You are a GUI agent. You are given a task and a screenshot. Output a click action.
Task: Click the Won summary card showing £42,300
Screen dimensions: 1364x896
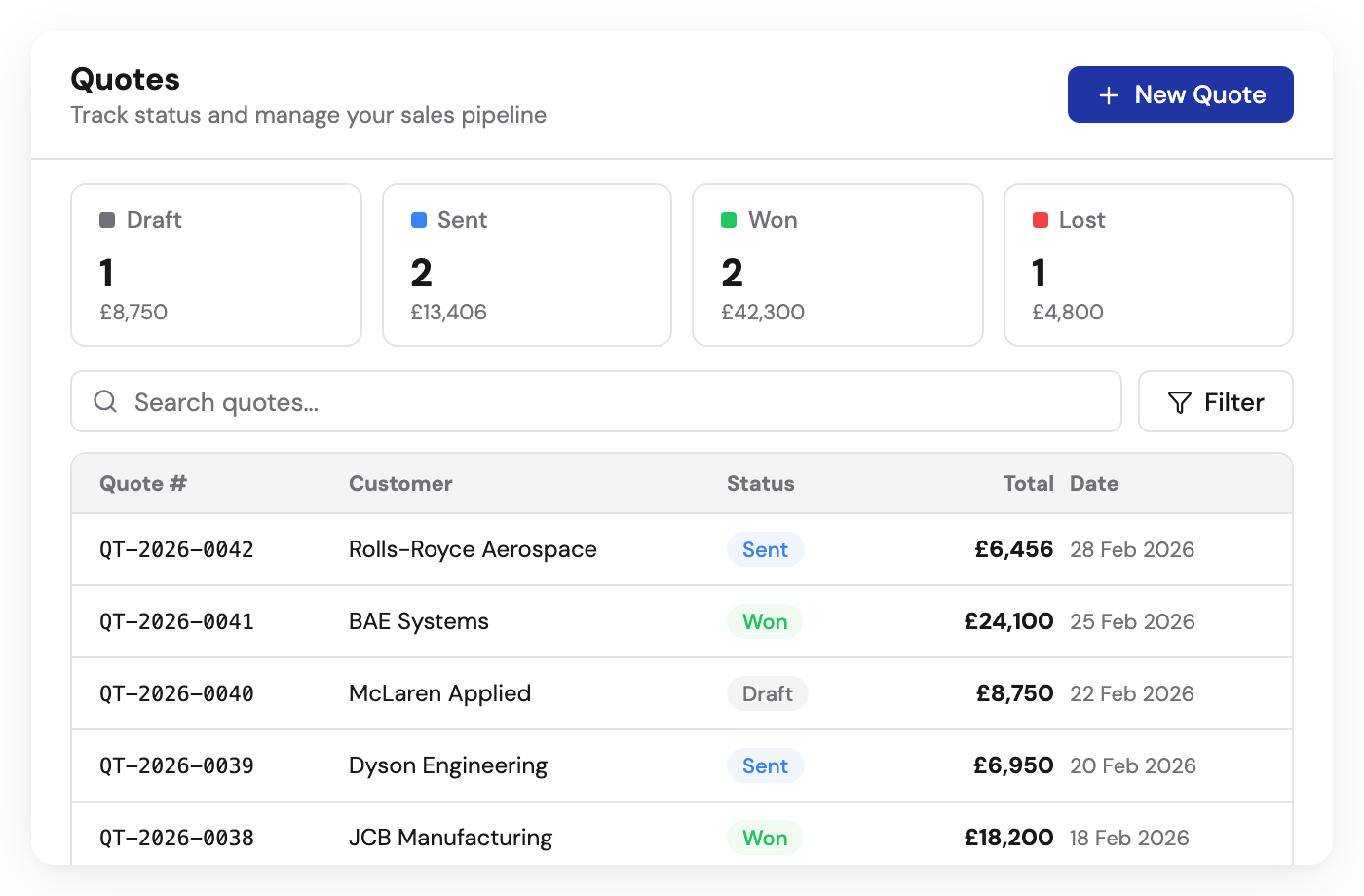[837, 264]
